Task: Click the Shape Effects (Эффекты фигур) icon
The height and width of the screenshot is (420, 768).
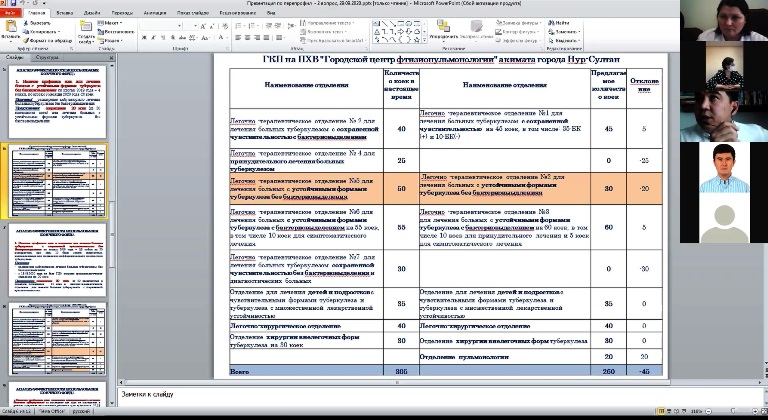Action: click(x=499, y=41)
